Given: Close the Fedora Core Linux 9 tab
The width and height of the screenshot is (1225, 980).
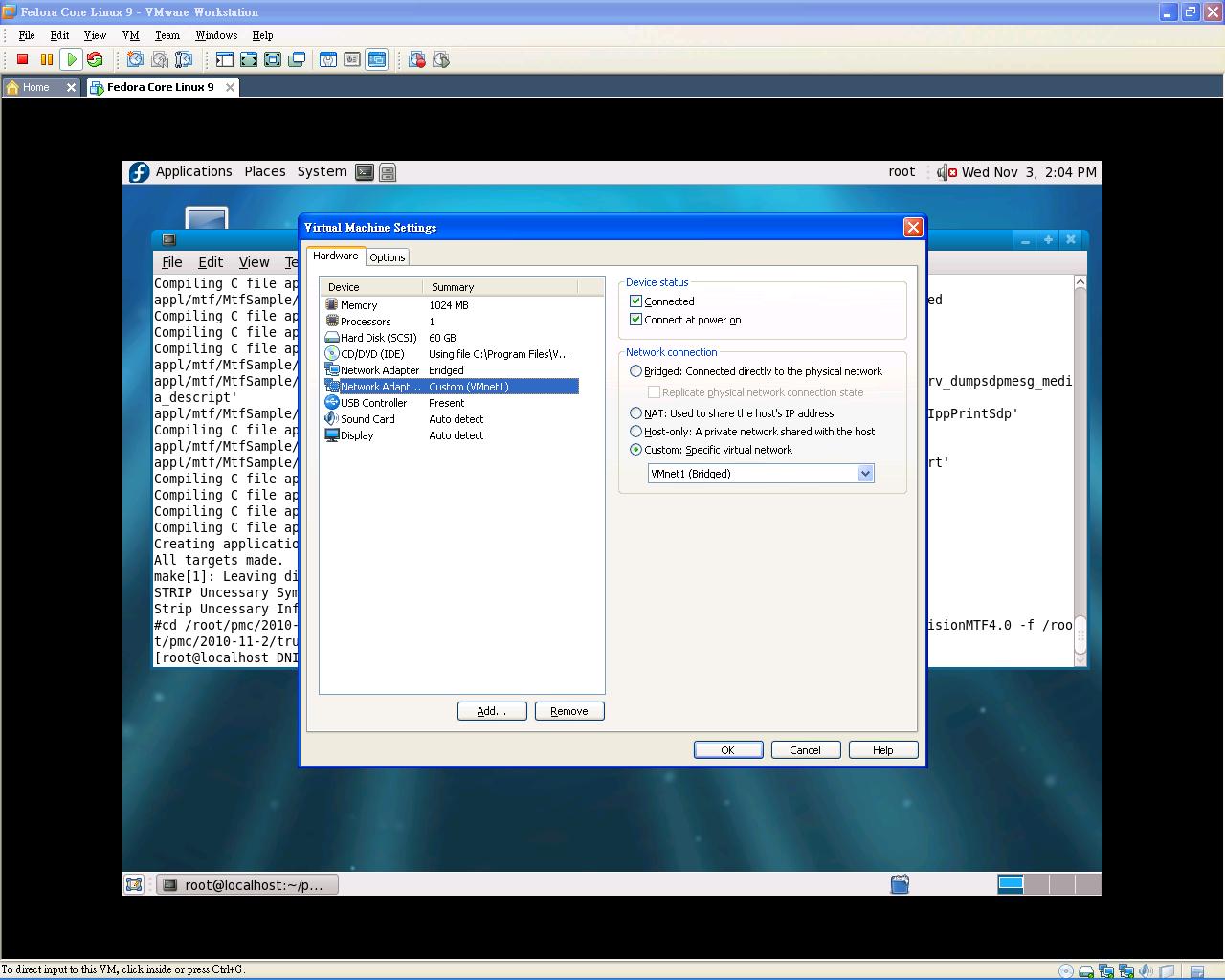Looking at the screenshot, I should click(230, 87).
